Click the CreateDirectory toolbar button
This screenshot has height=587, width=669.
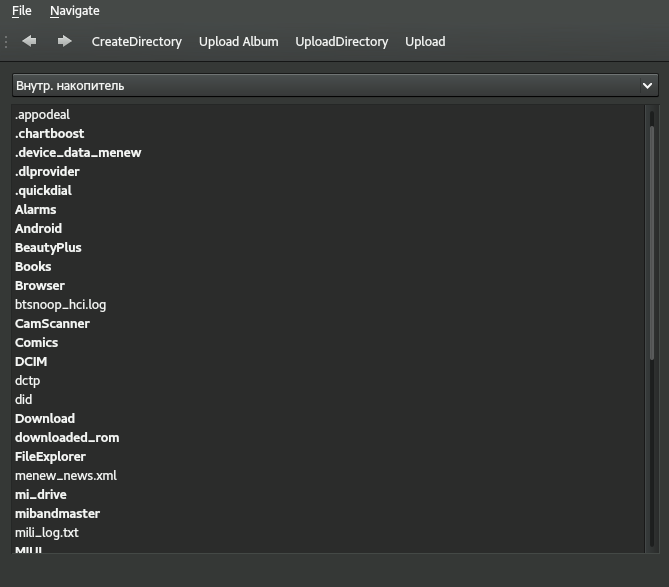[136, 42]
